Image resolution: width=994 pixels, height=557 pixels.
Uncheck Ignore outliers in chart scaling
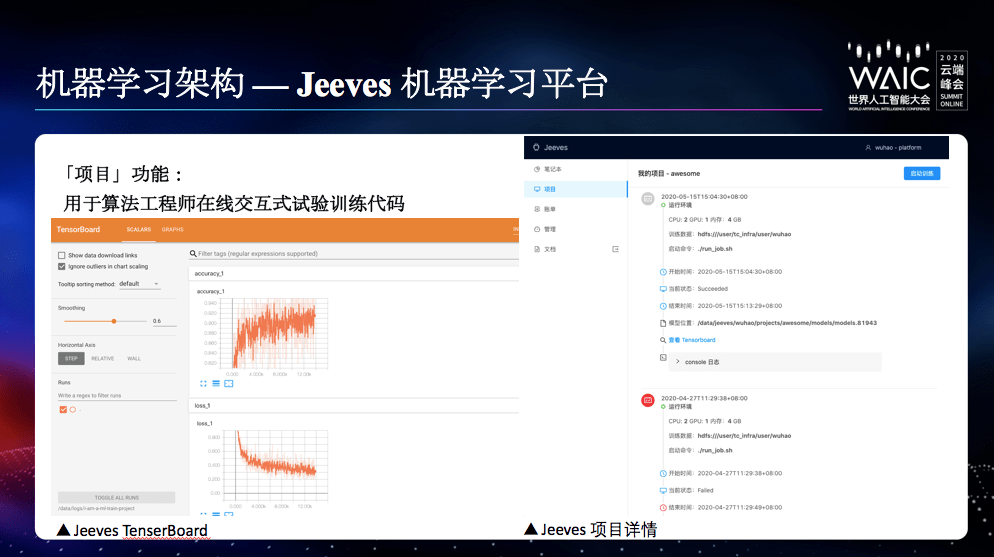point(61,267)
